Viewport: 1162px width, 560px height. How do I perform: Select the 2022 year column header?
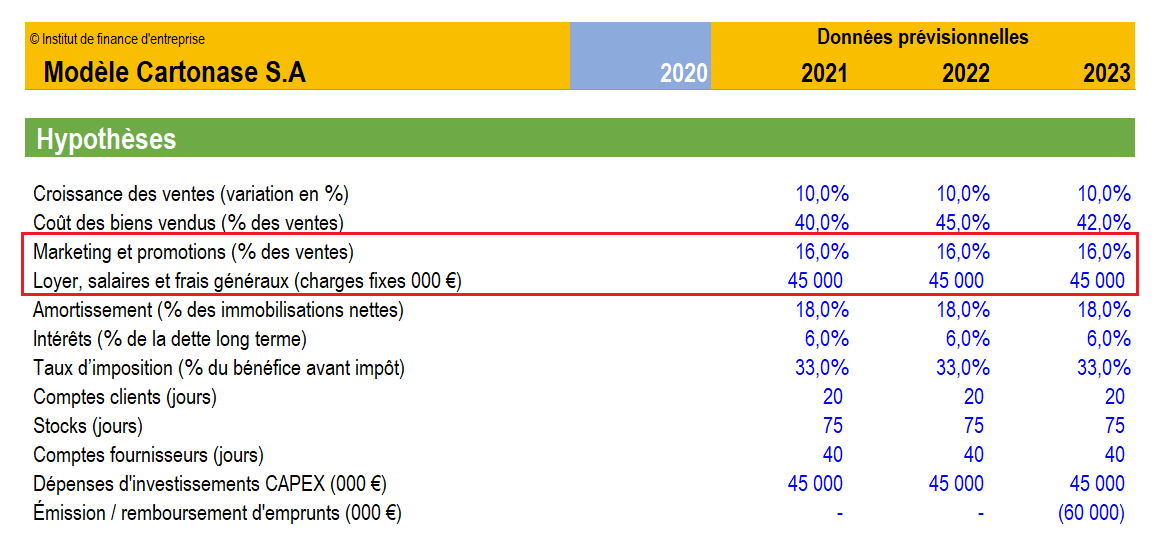pos(966,73)
